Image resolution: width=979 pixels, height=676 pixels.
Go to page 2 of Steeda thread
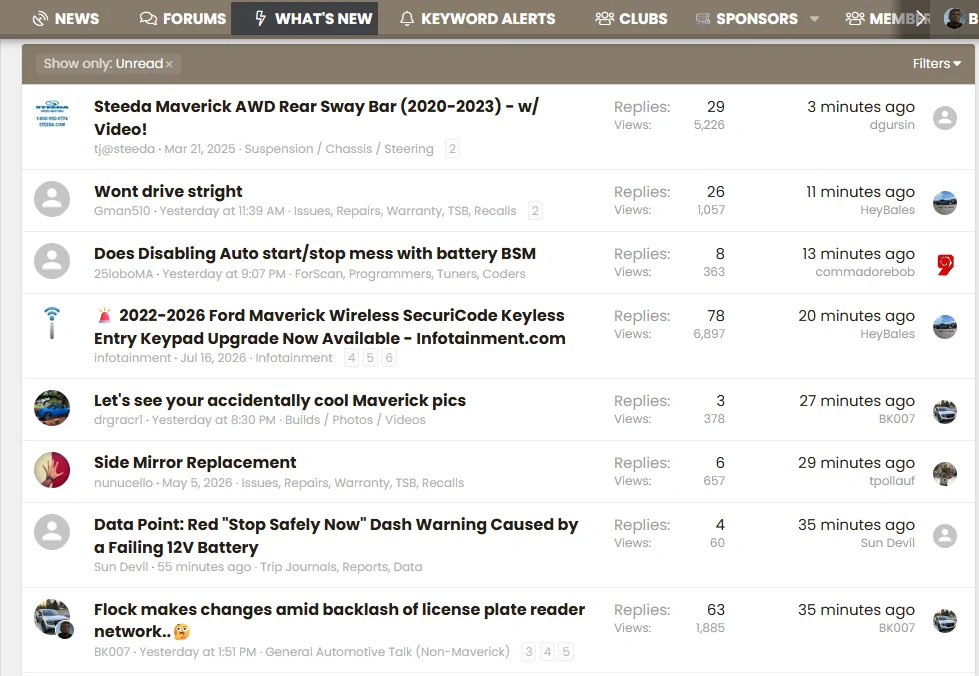coord(453,149)
